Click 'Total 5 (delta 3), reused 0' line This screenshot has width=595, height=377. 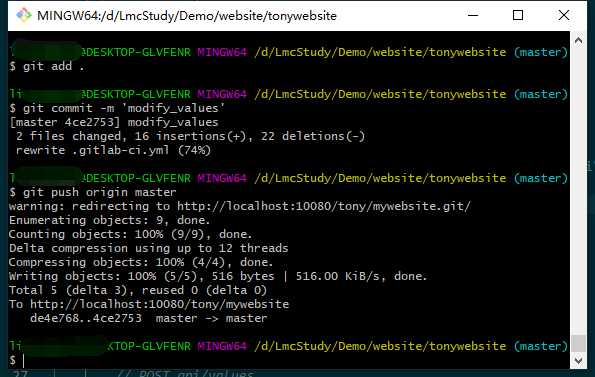click(138, 291)
